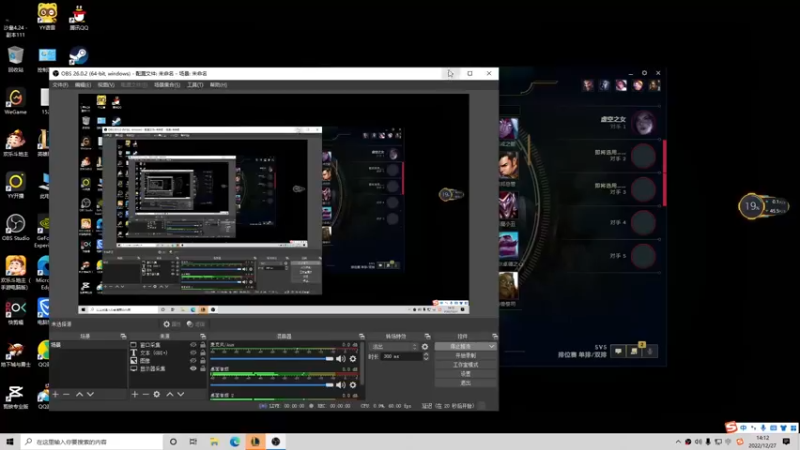The image size is (800, 450).
Task: Click the Windows taskbar search box
Action: (x=92, y=442)
